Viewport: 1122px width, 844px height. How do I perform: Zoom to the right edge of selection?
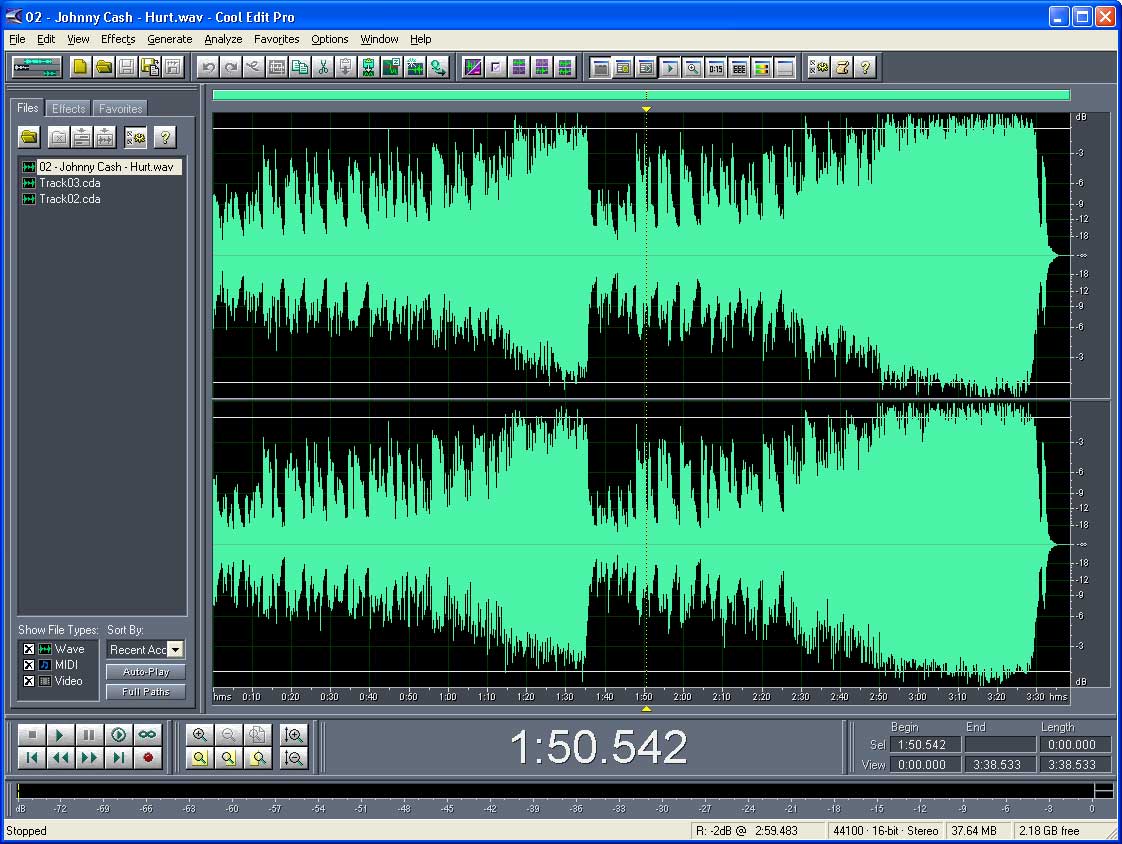point(257,757)
